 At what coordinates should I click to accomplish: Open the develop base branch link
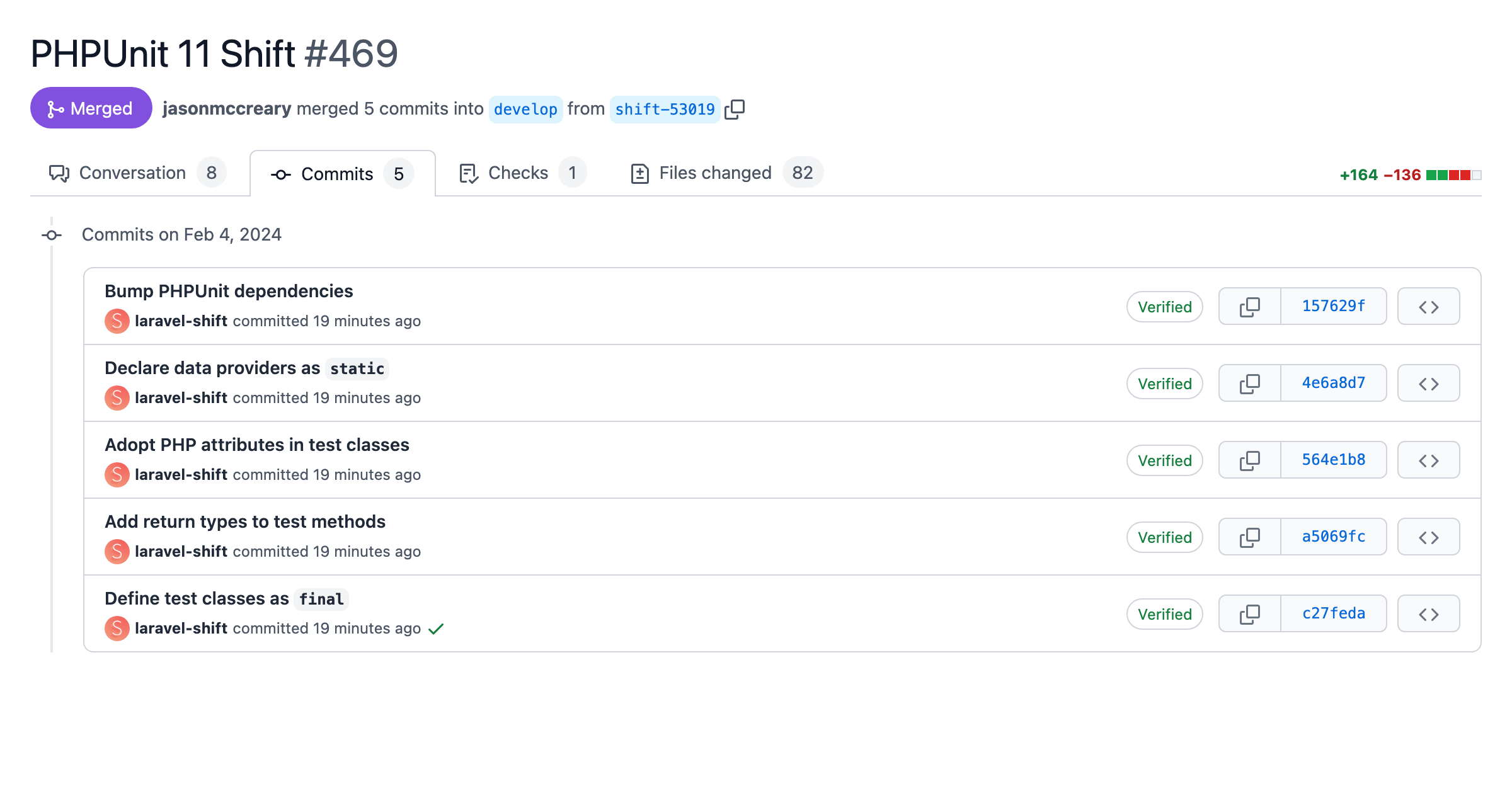[x=525, y=110]
